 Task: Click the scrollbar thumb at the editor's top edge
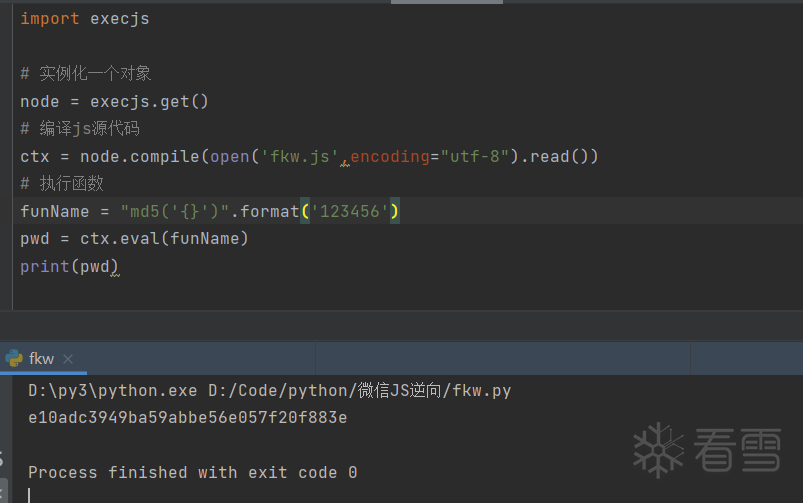click(x=446, y=2)
